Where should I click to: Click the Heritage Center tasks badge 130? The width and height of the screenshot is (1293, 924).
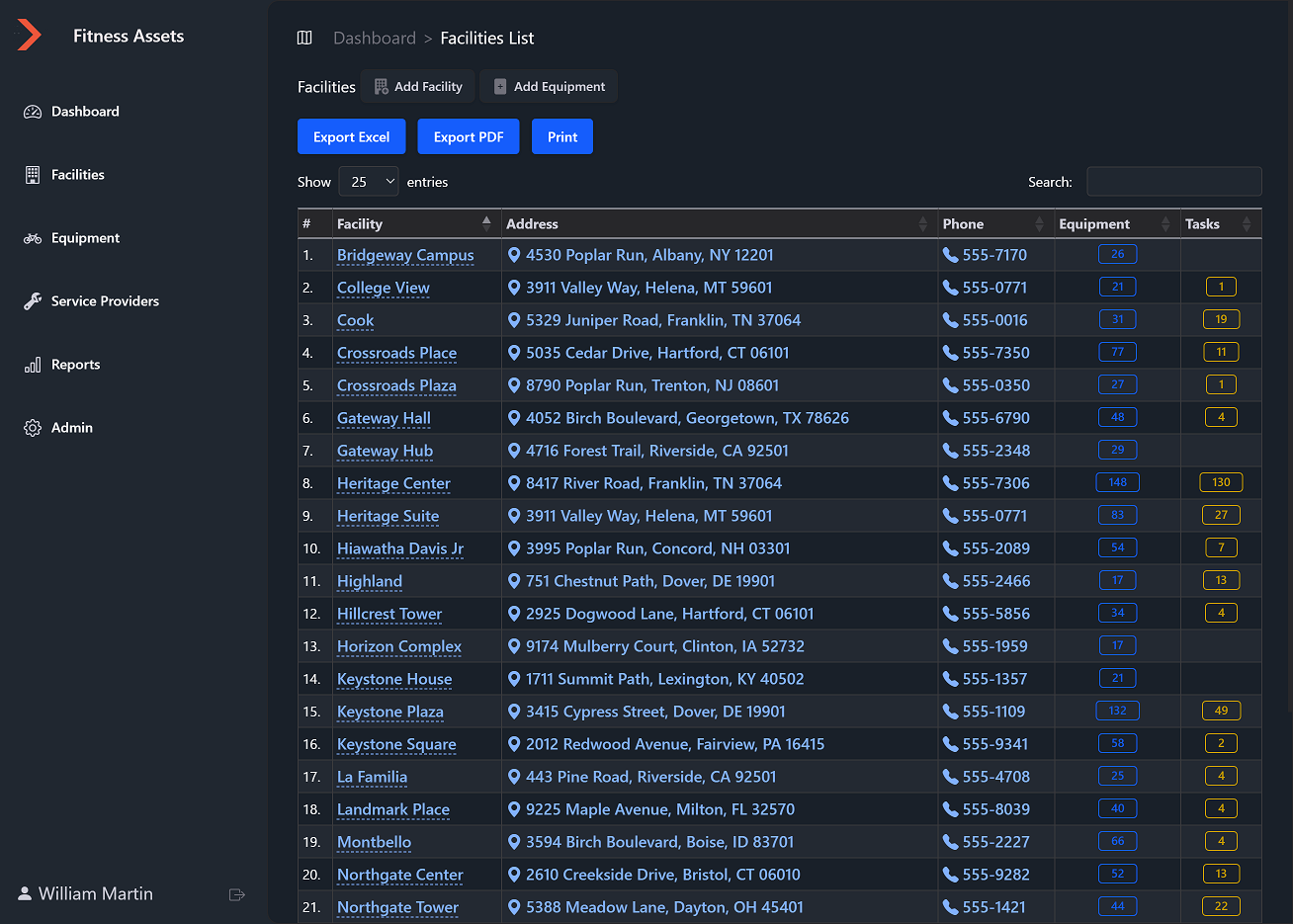1221,482
